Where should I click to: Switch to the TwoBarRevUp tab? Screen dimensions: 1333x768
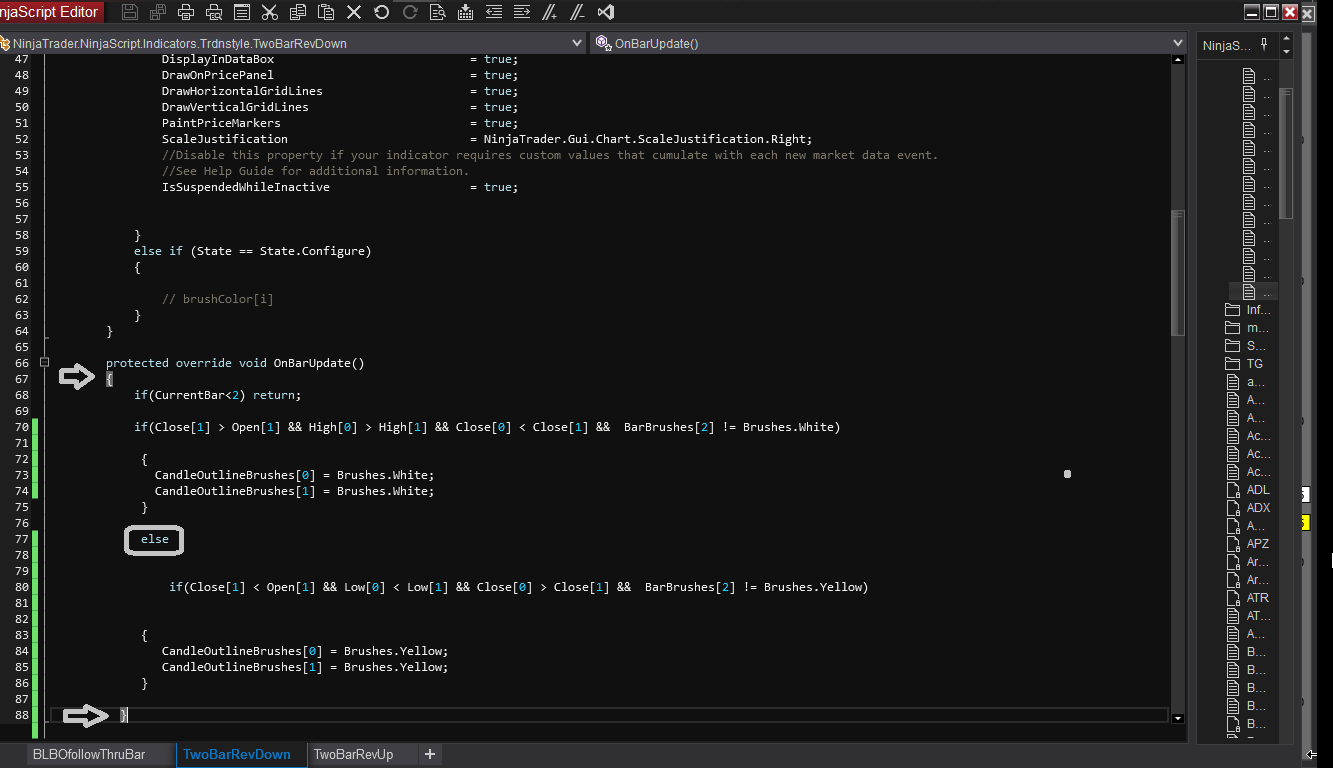(353, 754)
